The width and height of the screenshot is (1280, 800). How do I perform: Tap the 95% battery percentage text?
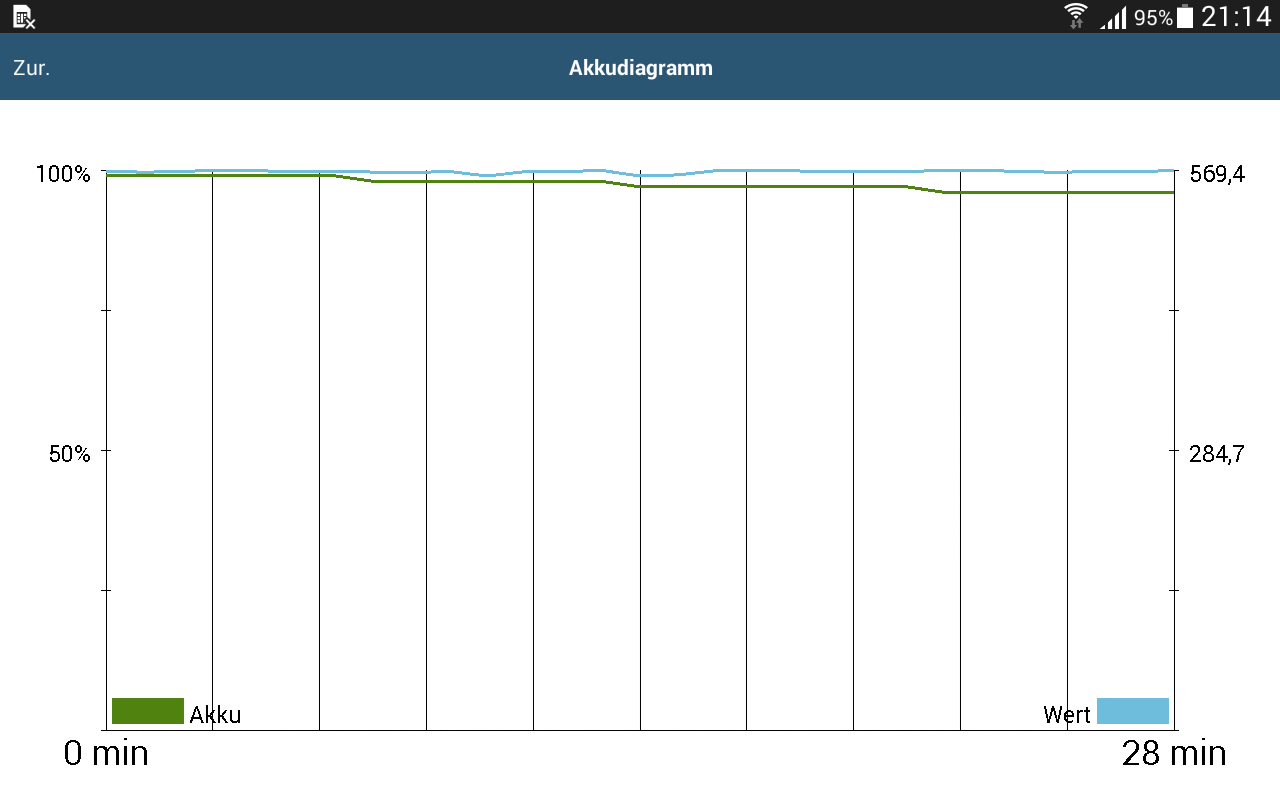[1153, 18]
